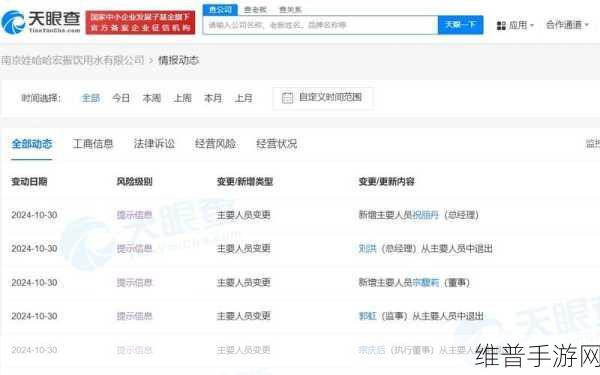Click the 情报动态 breadcrumb text
Viewport: 600px width, 375px height.
pyautogui.click(x=179, y=60)
